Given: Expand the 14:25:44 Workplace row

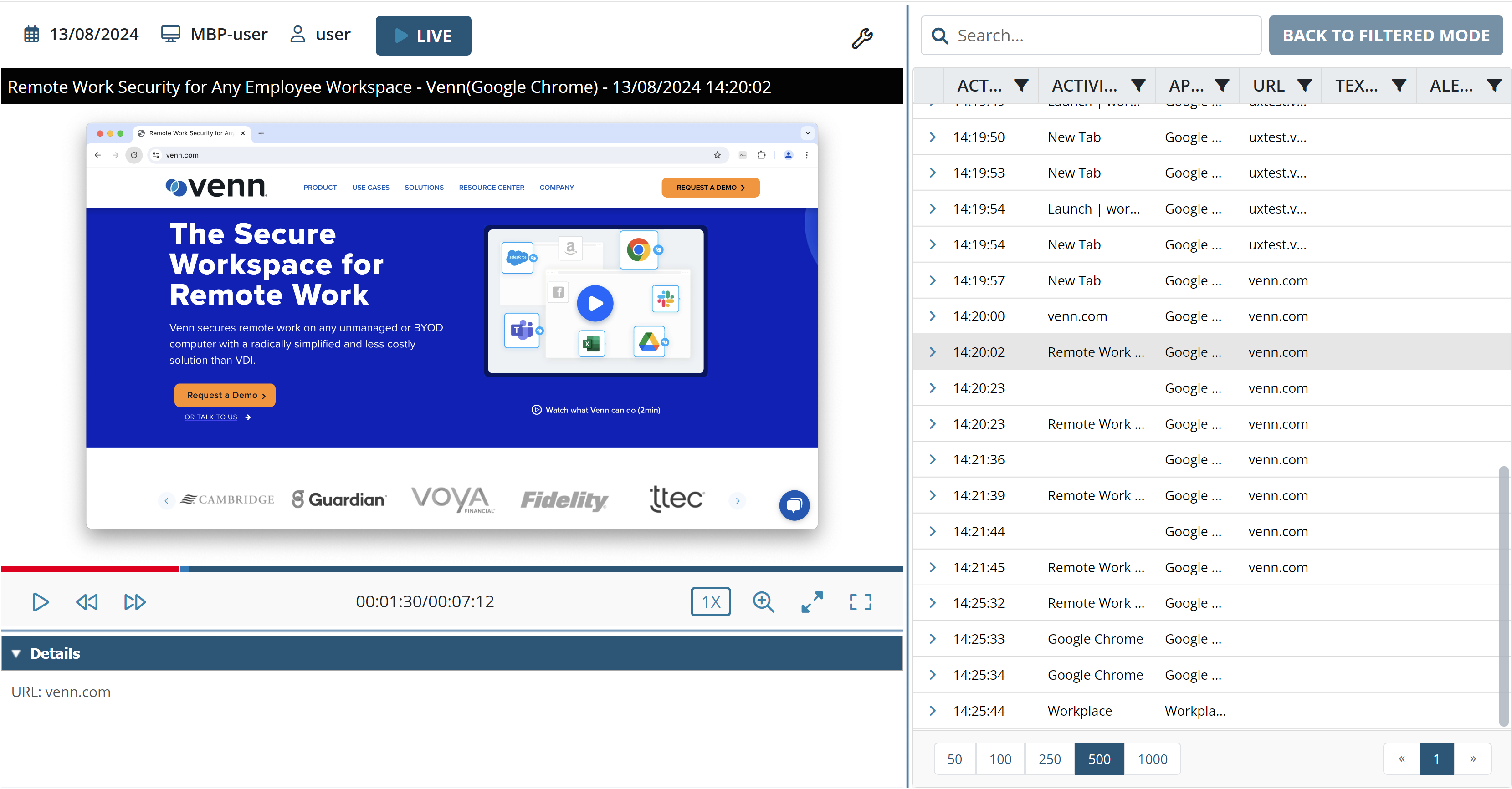Looking at the screenshot, I should point(932,711).
